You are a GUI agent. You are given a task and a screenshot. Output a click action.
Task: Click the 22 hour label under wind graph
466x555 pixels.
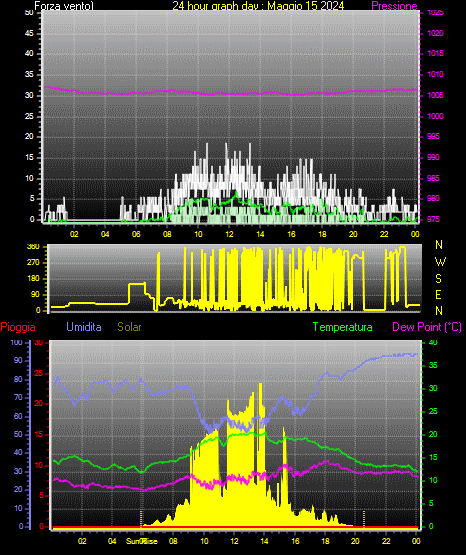point(384,234)
